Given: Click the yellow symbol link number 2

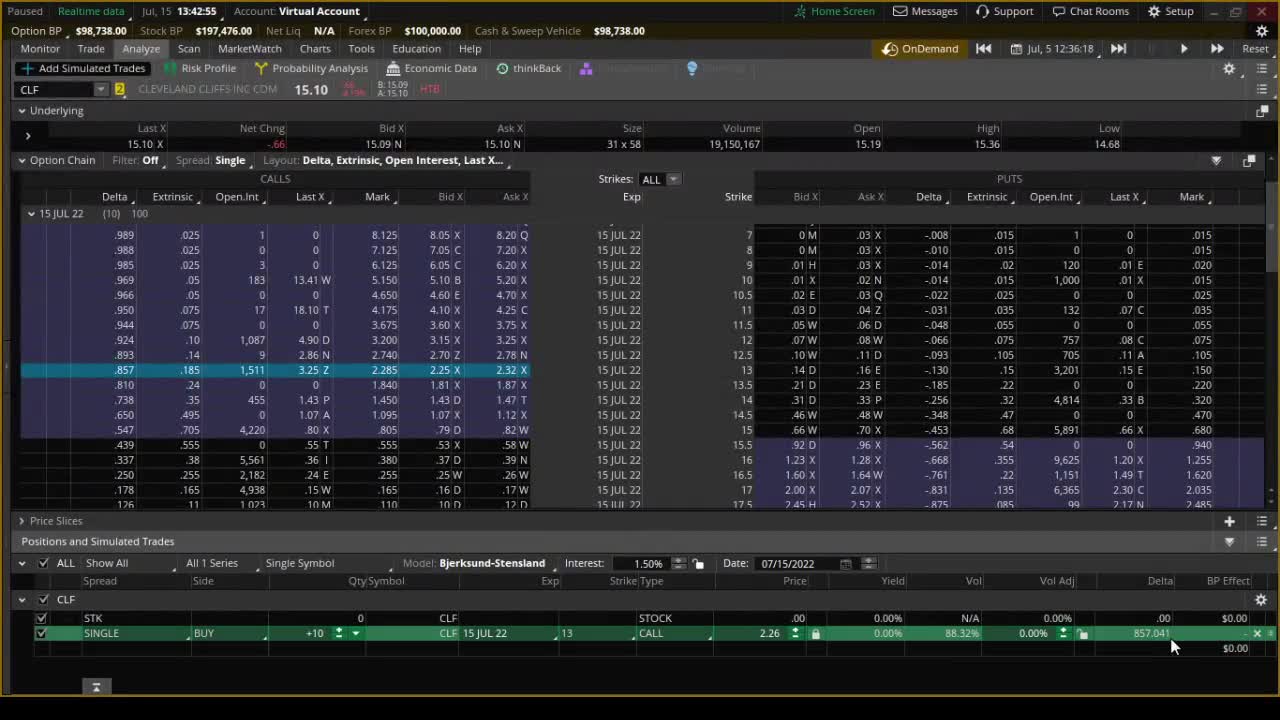Looking at the screenshot, I should [120, 90].
